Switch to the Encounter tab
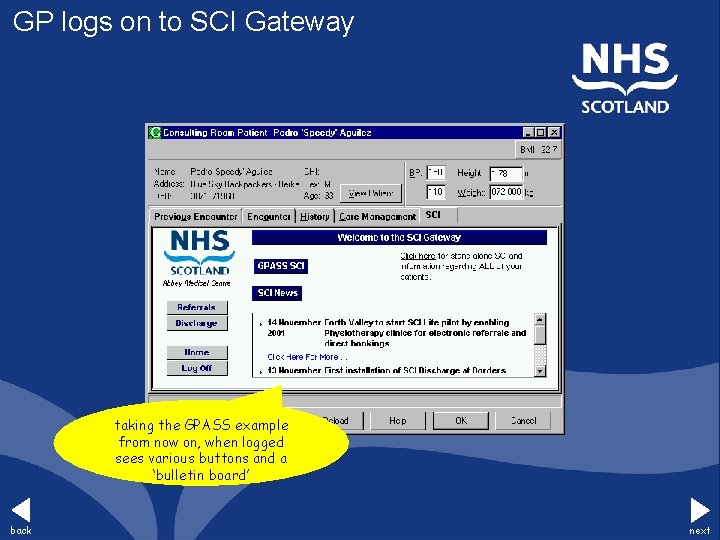This screenshot has width=720, height=540. click(x=269, y=216)
